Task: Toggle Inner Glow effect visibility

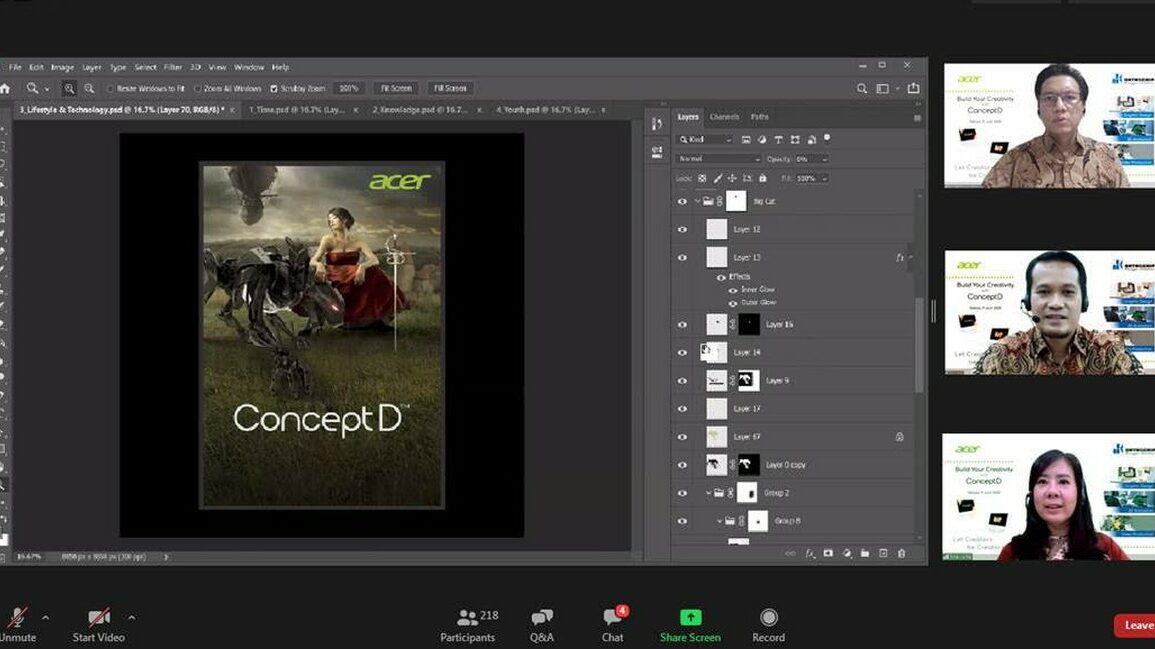Action: pyautogui.click(x=733, y=290)
